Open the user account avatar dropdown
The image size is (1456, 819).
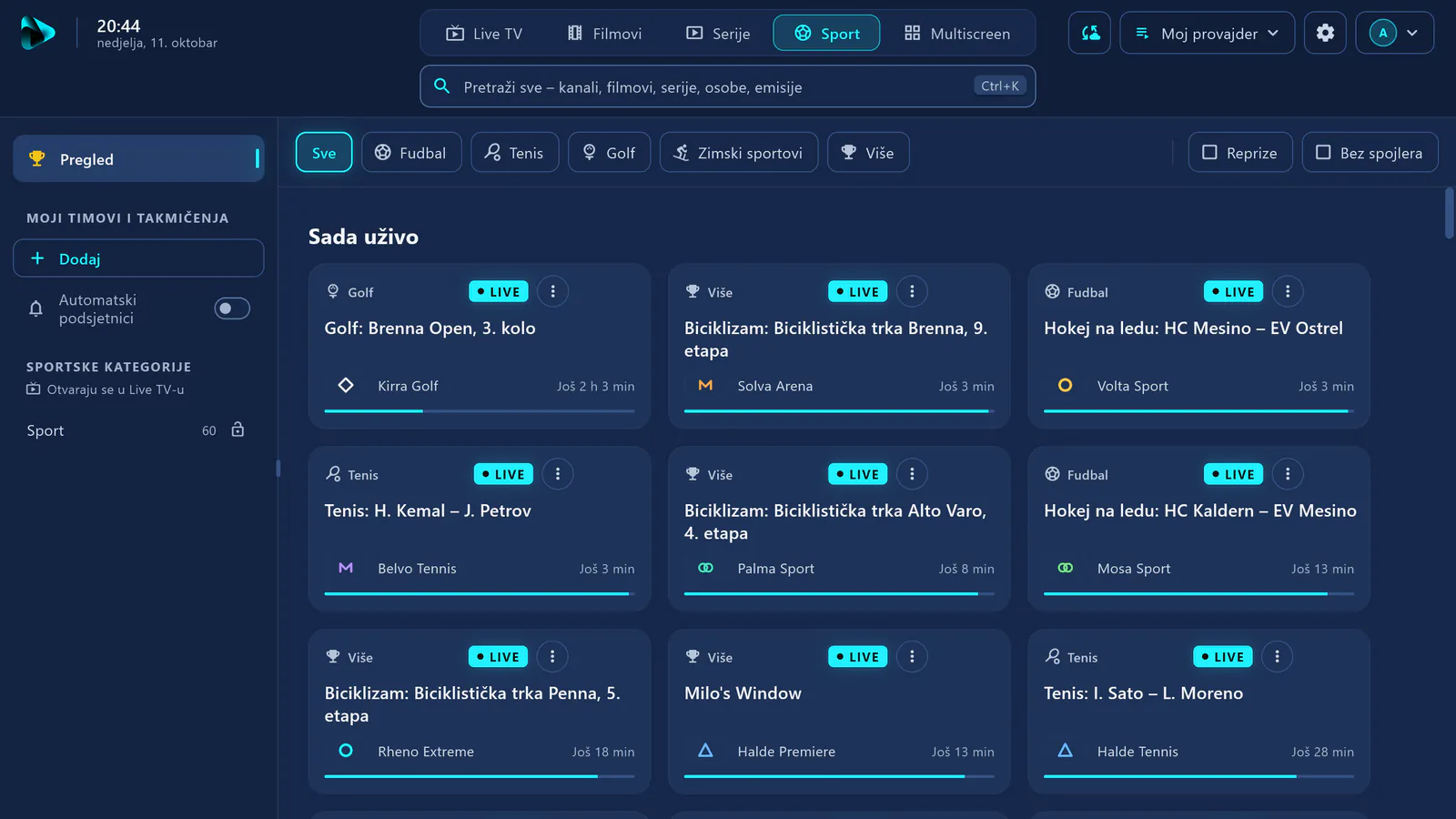[x=1394, y=33]
